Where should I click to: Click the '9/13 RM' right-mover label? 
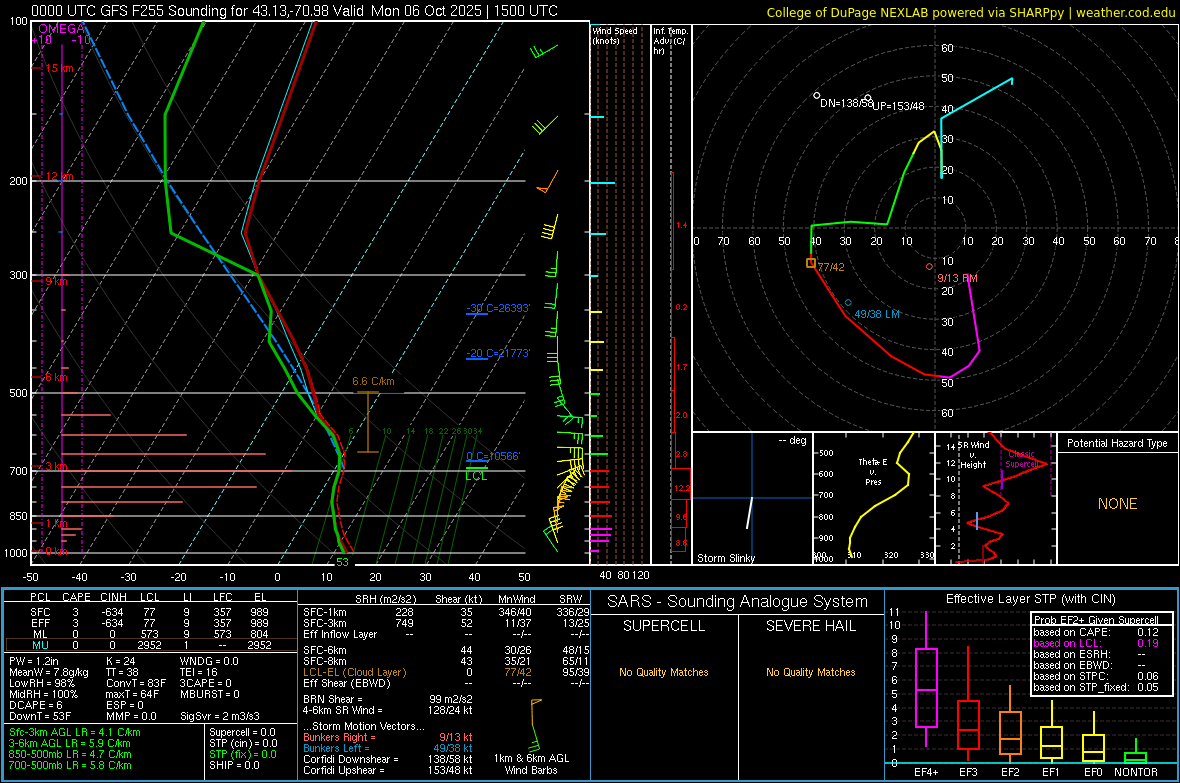[x=957, y=279]
